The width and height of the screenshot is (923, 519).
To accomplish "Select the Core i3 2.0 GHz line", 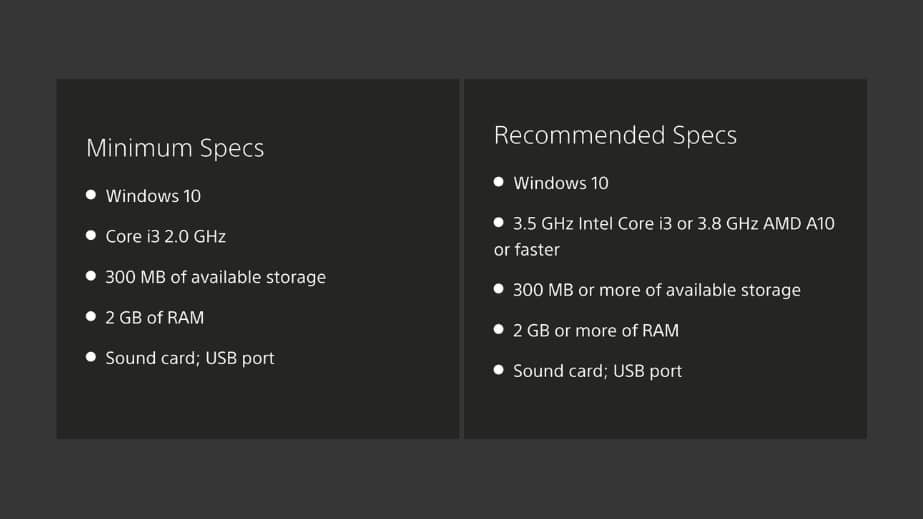I will (x=165, y=237).
